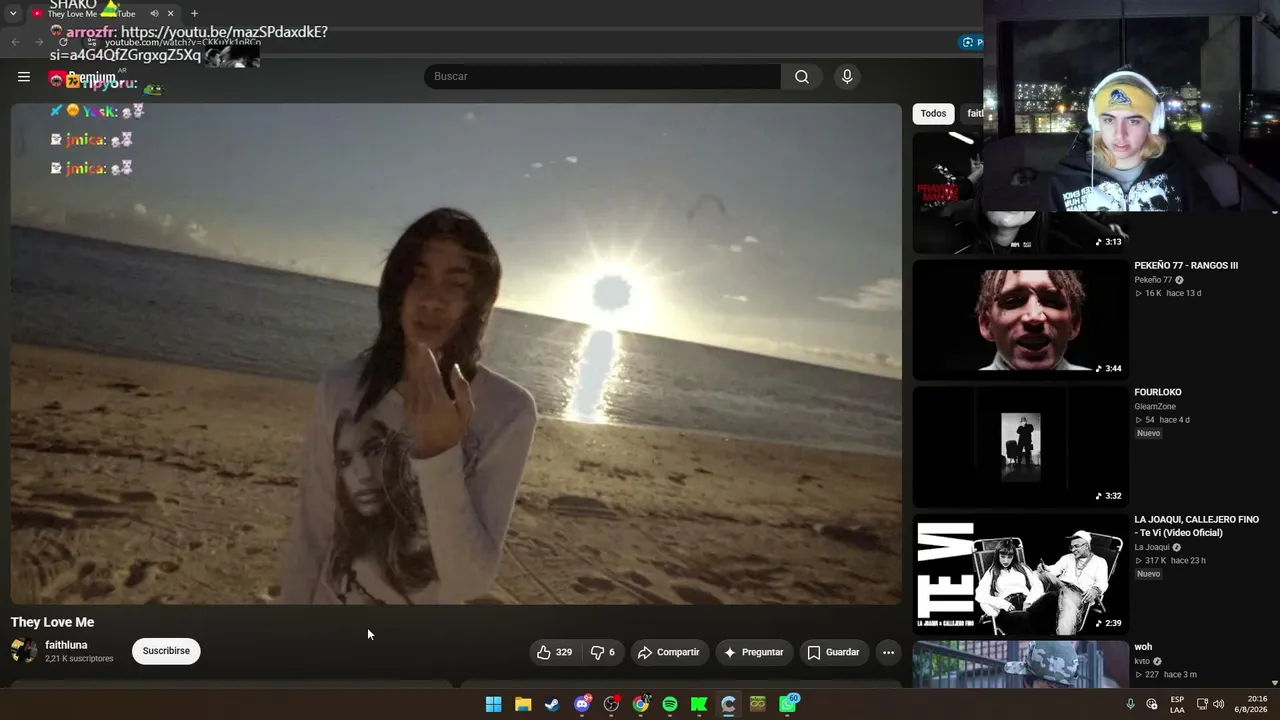Screen dimensions: 1280x720
Task: Start voice search with the microphone icon
Action: click(847, 77)
